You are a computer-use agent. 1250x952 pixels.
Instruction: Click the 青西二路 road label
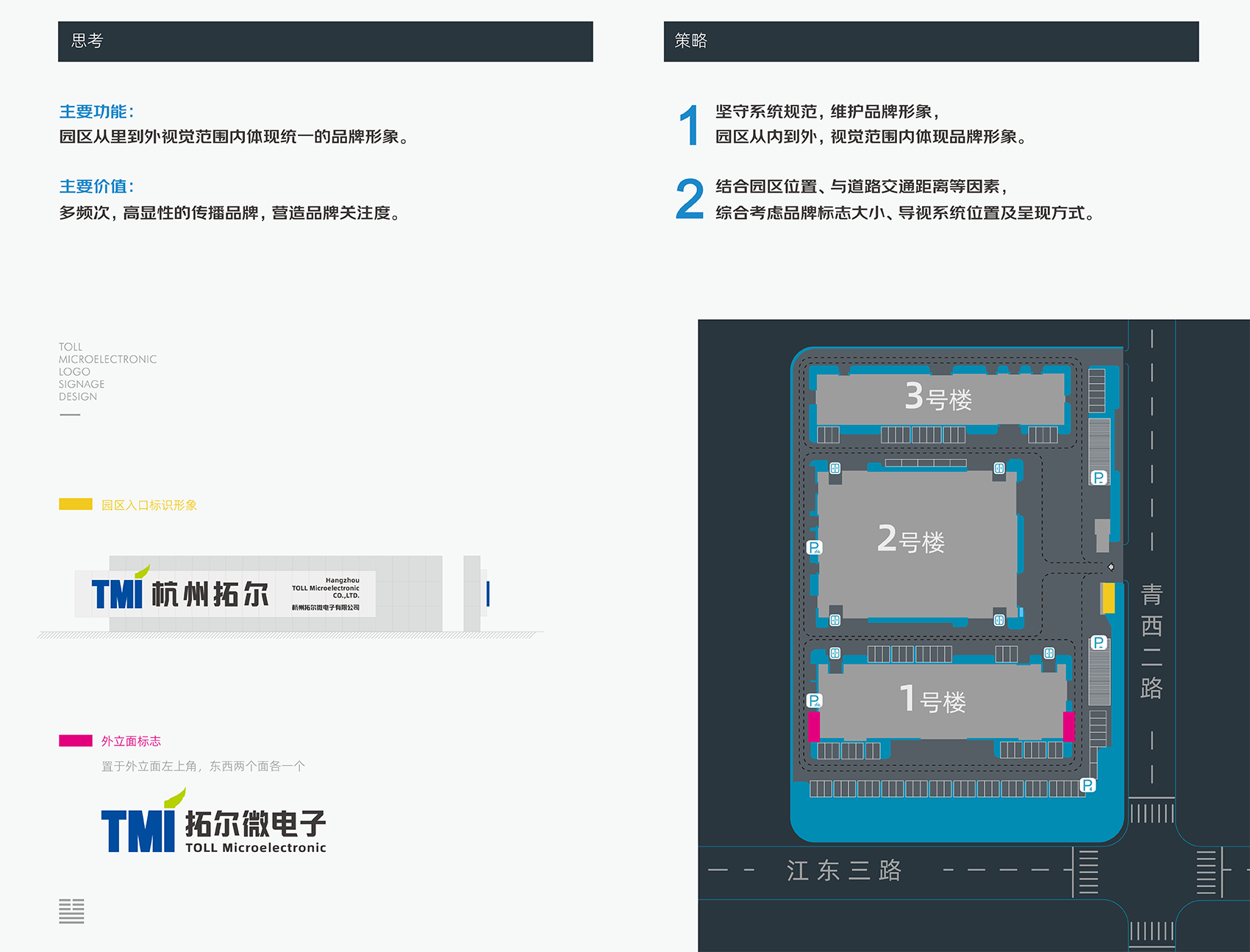pos(1151,640)
